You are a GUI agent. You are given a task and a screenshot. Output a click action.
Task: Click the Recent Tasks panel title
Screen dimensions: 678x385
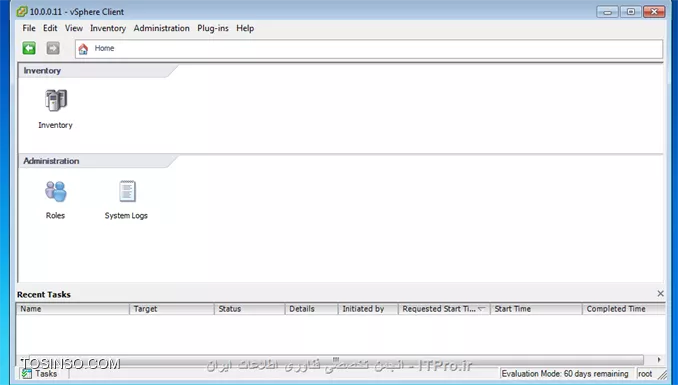pos(44,295)
